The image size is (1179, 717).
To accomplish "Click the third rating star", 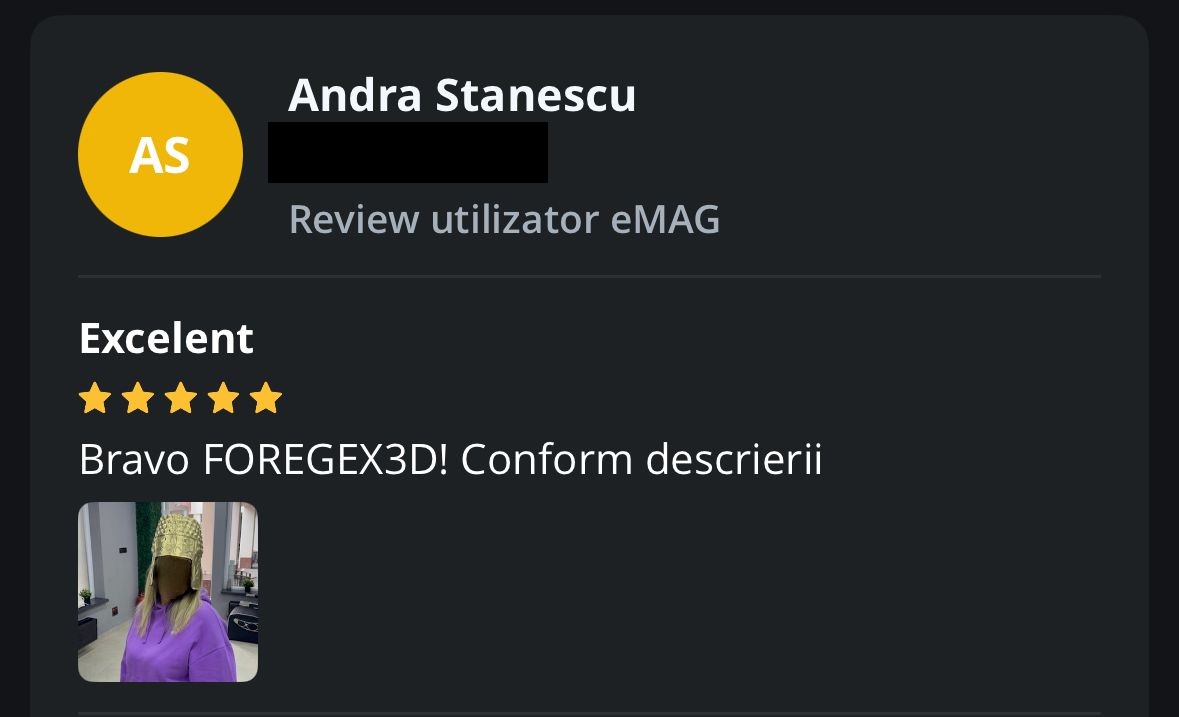I will click(180, 398).
